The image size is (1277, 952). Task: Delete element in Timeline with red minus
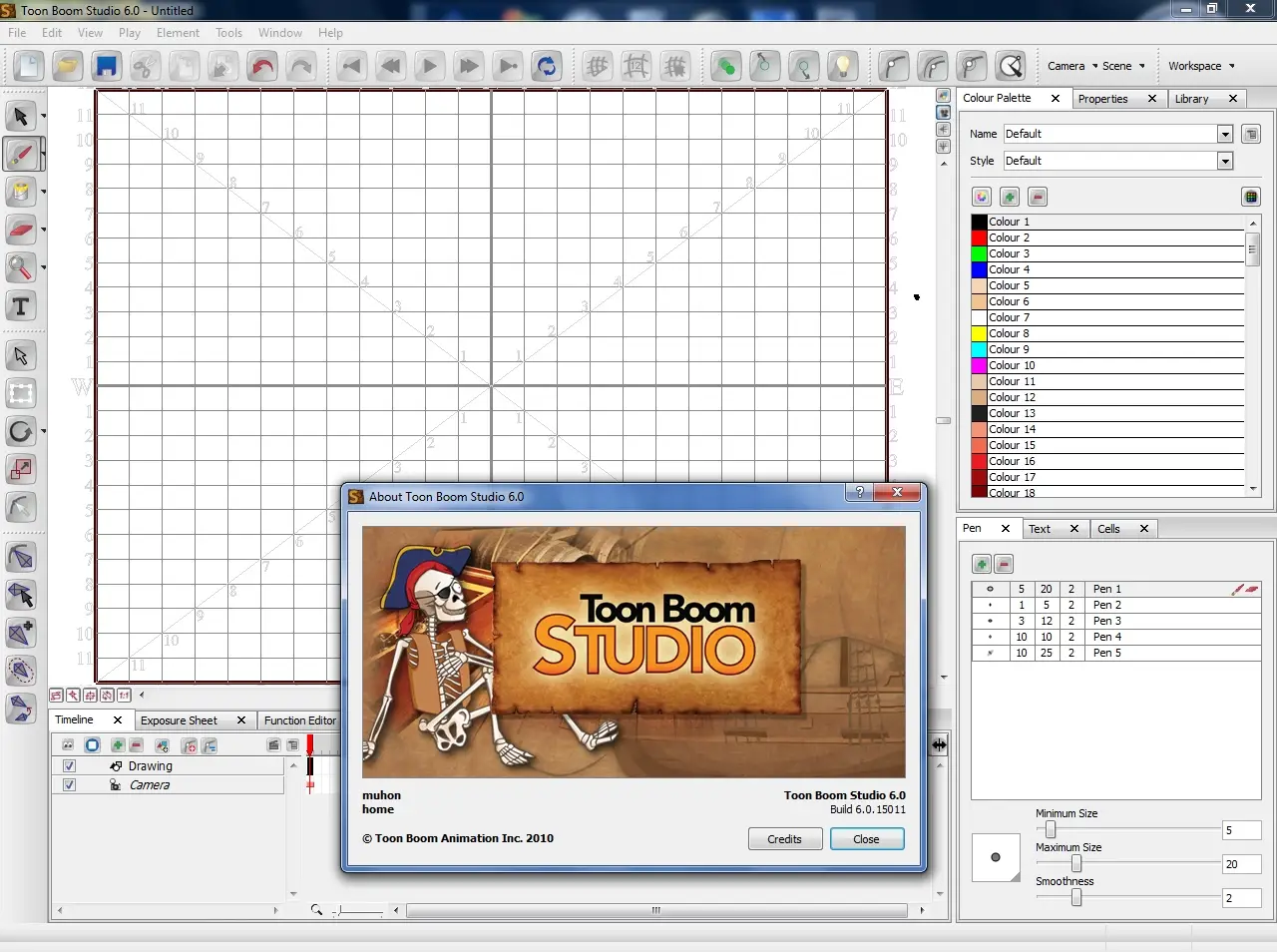point(136,745)
